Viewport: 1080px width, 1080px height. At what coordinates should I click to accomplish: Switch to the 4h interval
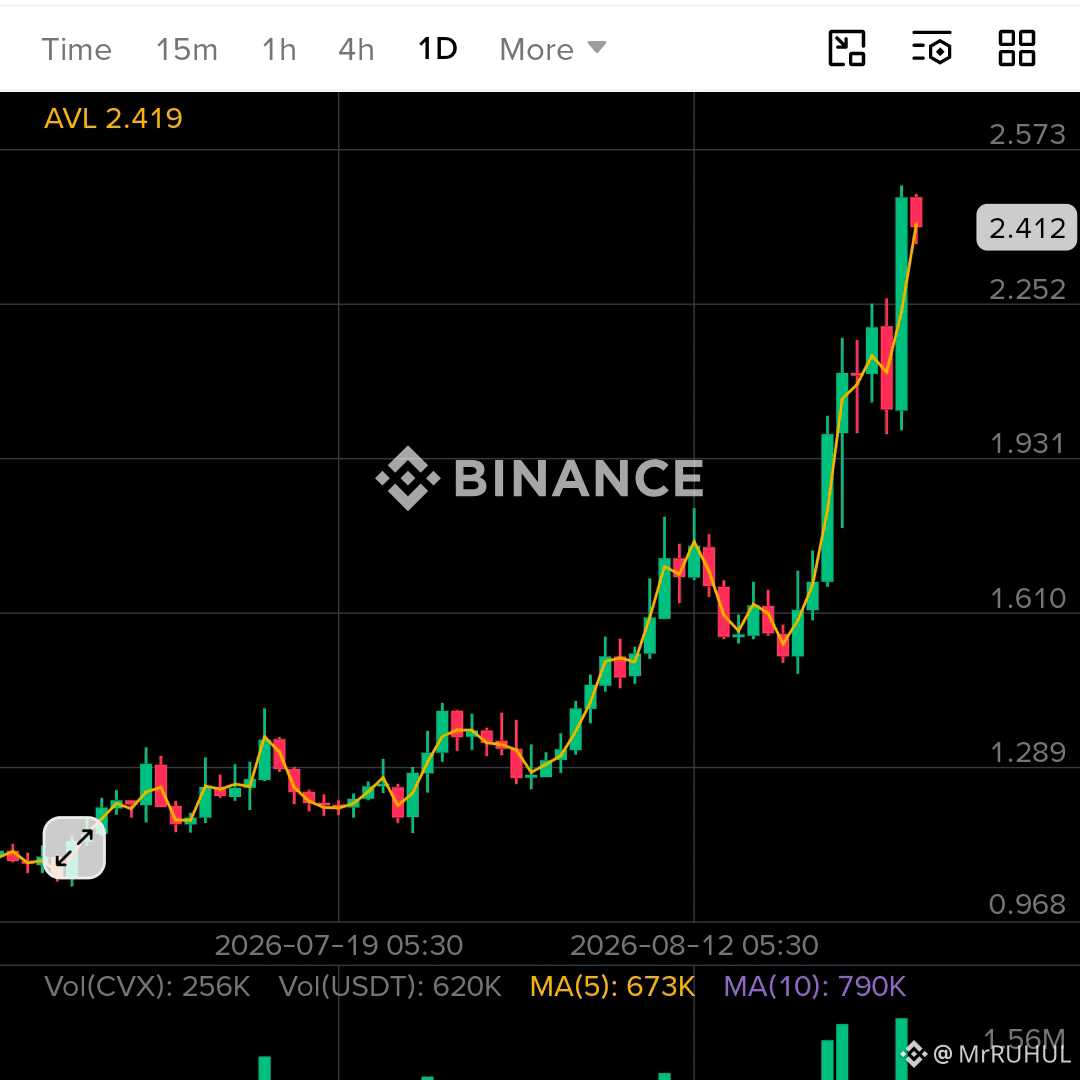tap(356, 50)
